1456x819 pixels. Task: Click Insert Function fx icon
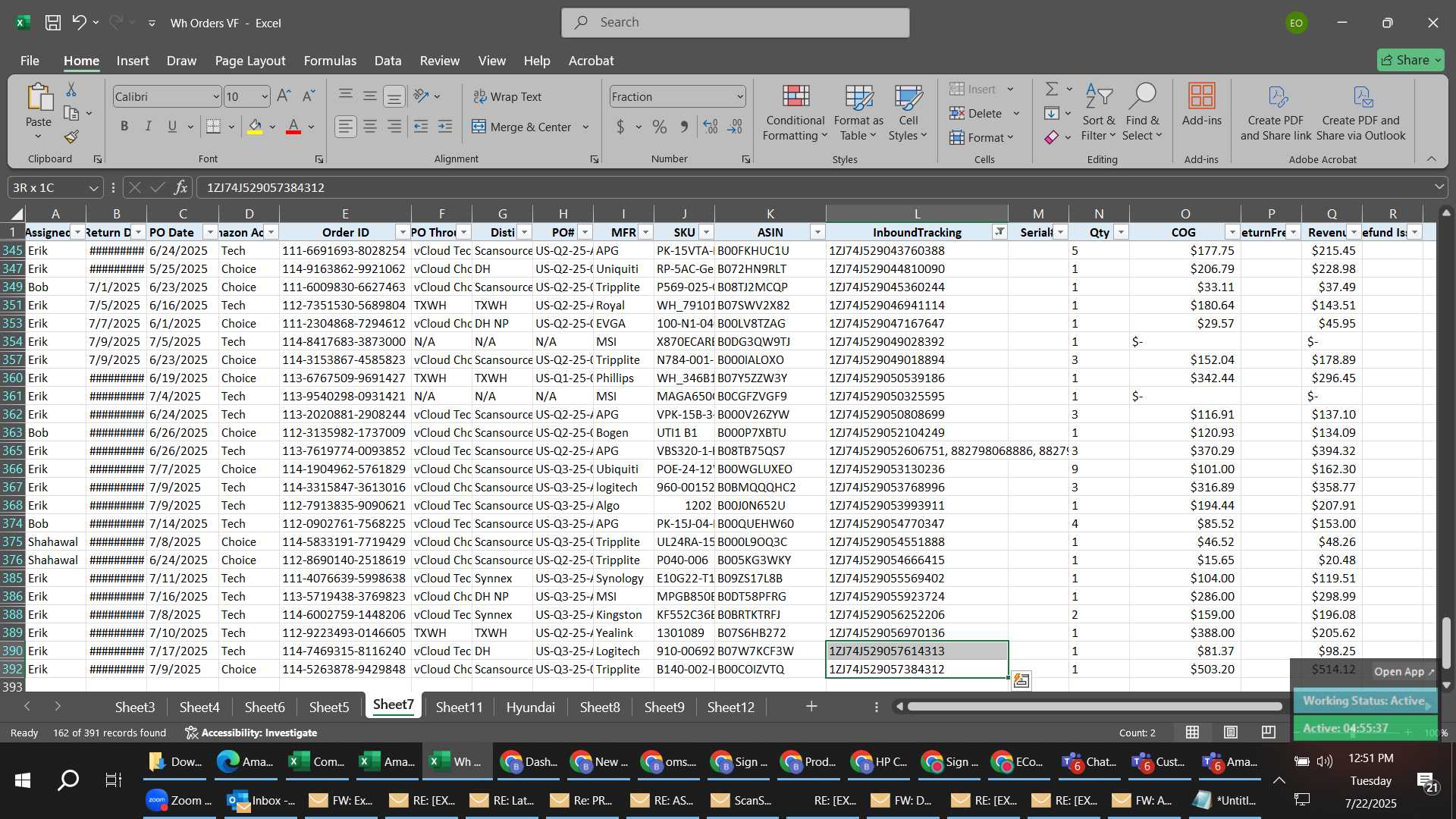[180, 187]
